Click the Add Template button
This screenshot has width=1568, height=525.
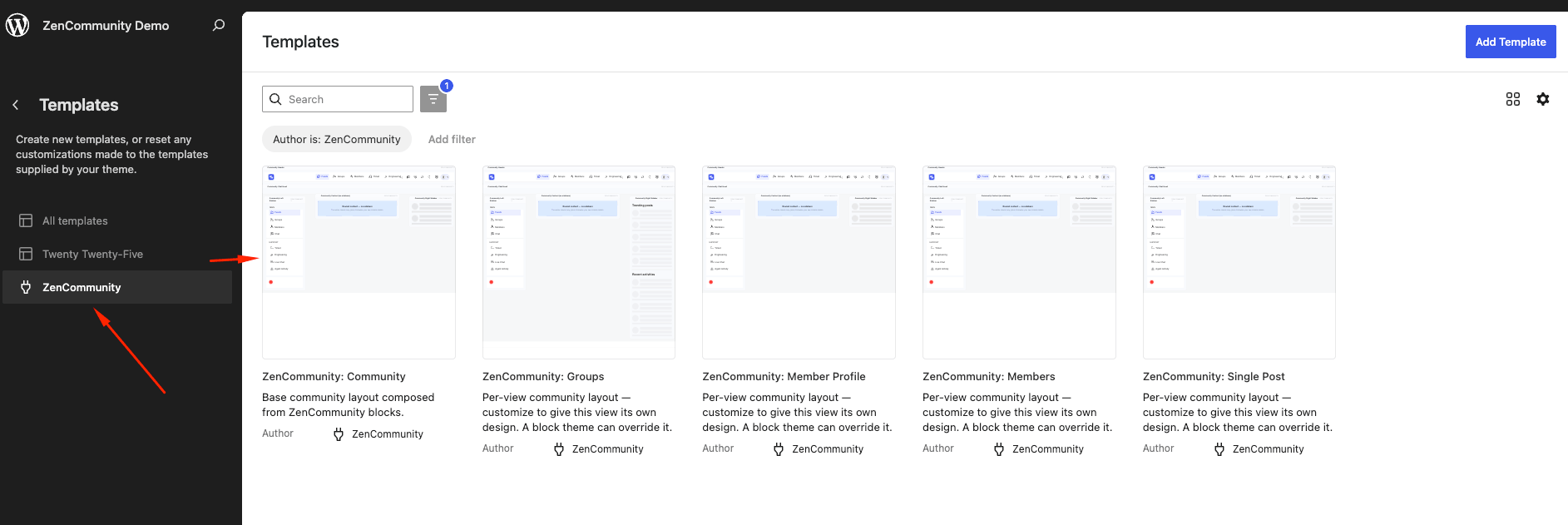pyautogui.click(x=1511, y=42)
